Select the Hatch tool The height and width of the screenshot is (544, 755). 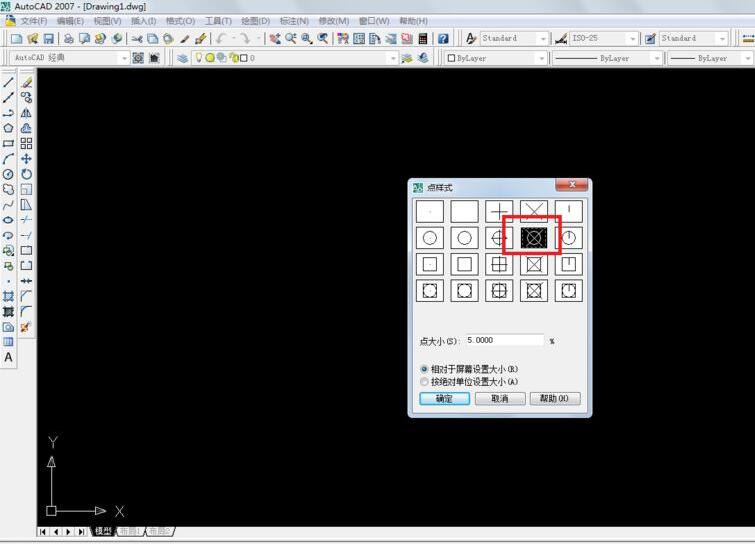tap(8, 297)
